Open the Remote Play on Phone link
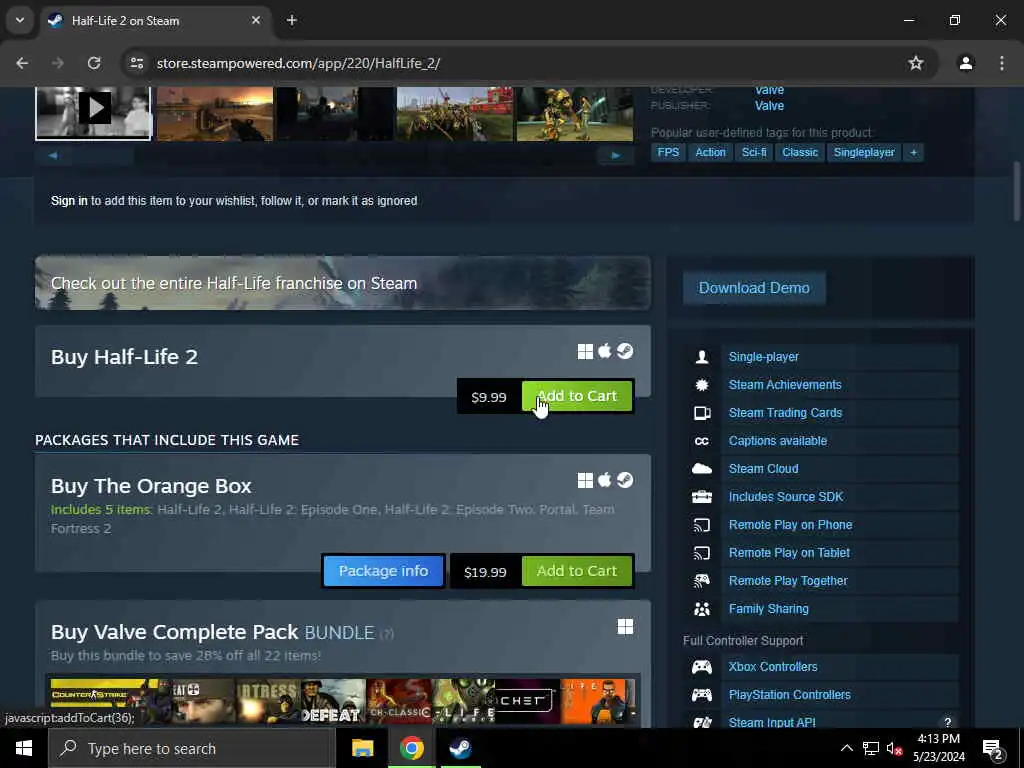Image resolution: width=1024 pixels, height=768 pixels. 790,525
